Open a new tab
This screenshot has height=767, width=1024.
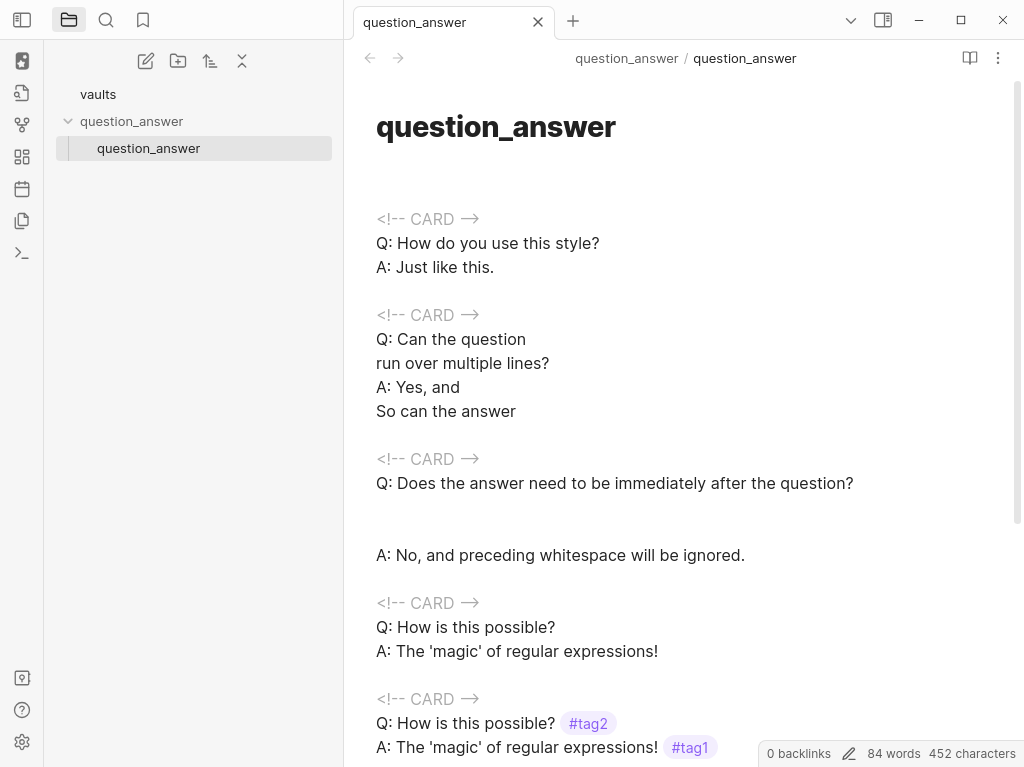573,21
